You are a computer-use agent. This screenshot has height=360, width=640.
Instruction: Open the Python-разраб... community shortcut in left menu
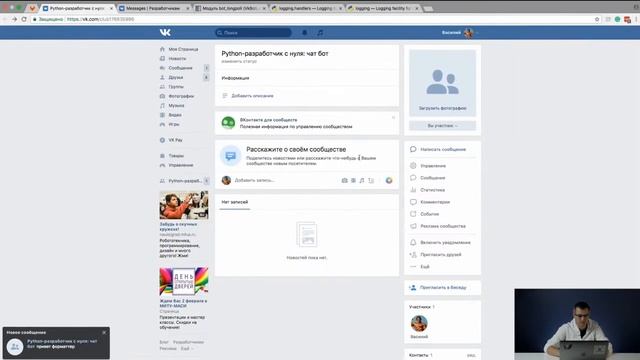(x=184, y=180)
